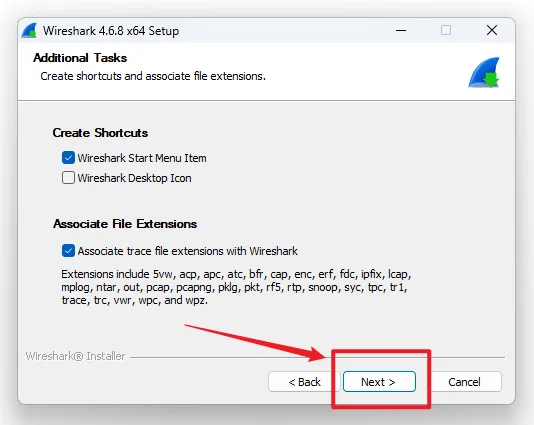Click the 'Wireshark Start Menu Item' label text

point(142,158)
